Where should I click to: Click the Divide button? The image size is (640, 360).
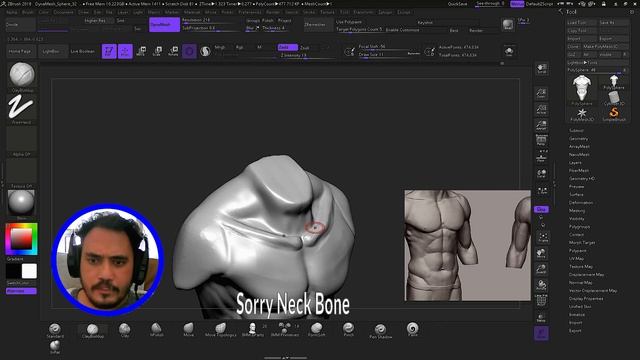(20, 24)
